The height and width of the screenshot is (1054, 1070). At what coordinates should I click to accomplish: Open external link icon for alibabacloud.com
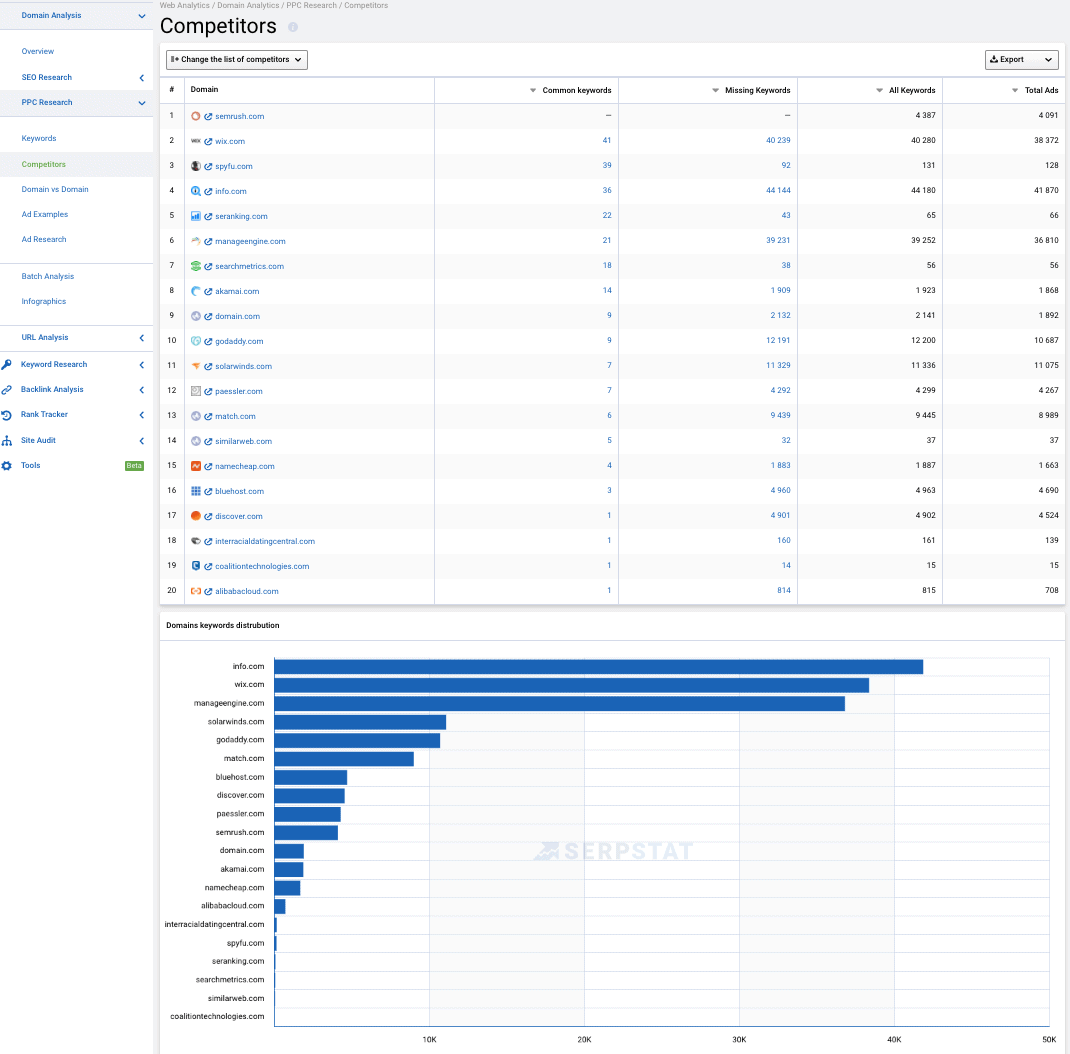click(208, 591)
